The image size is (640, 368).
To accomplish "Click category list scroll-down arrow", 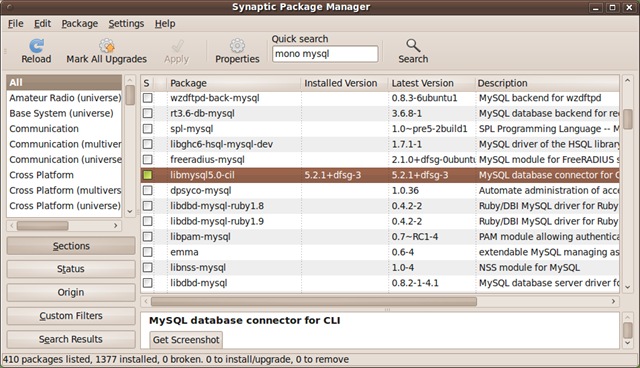I will (130, 211).
